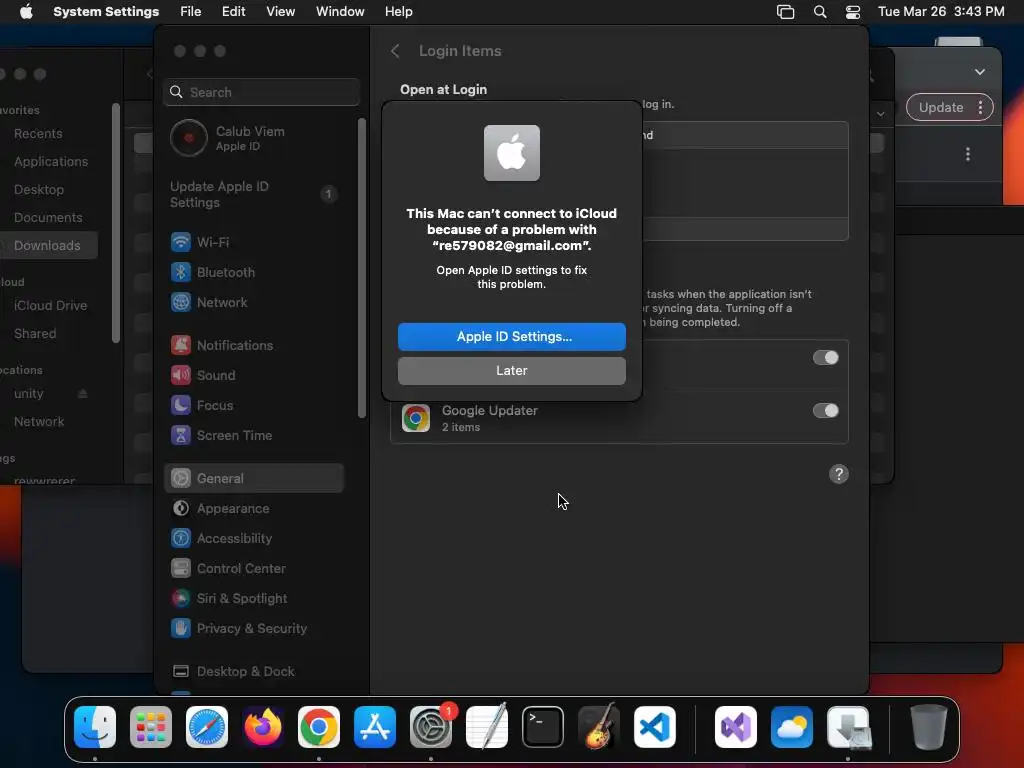Viewport: 1024px width, 768px height.
Task: Open the Edit menu
Action: (233, 12)
